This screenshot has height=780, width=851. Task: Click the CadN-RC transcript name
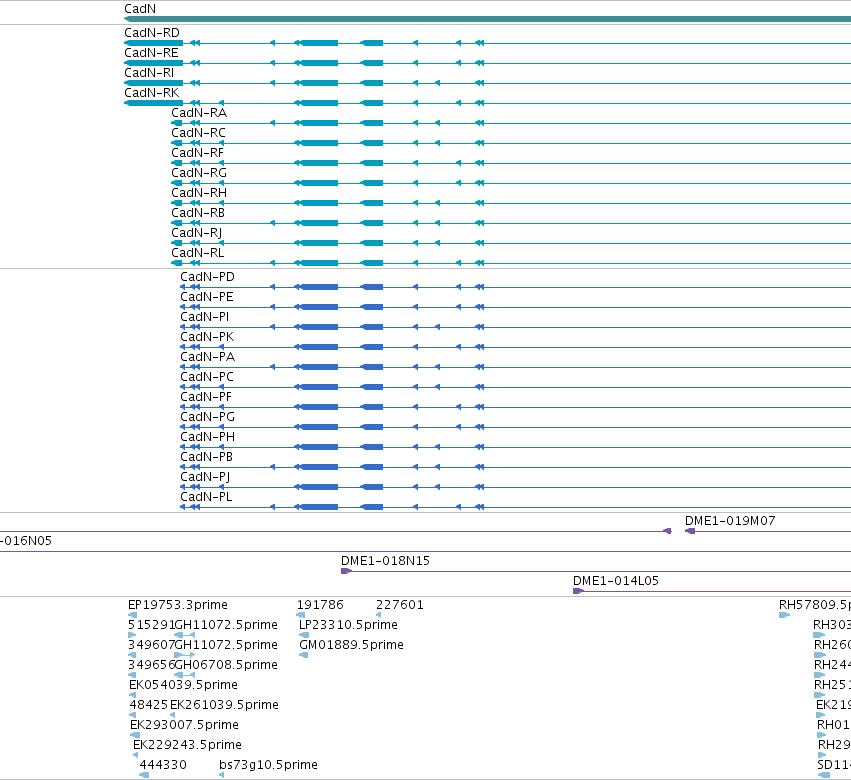point(199,133)
